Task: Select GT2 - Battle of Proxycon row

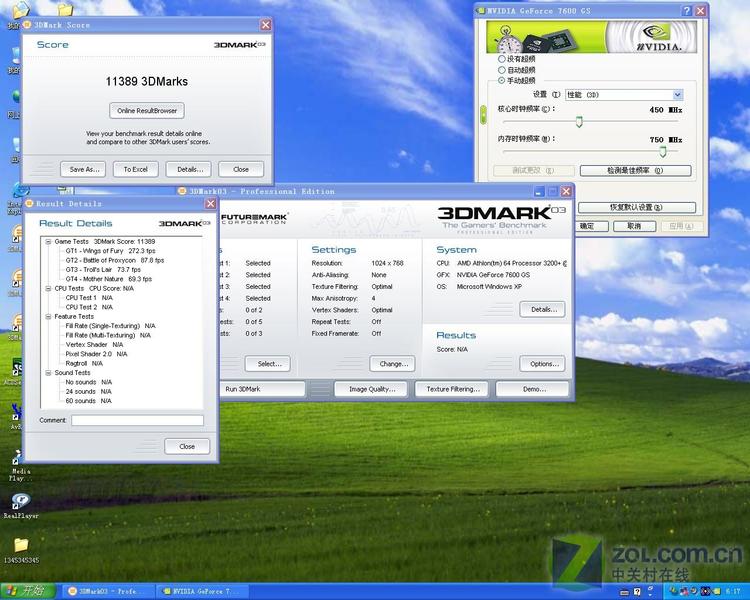Action: click(x=115, y=260)
